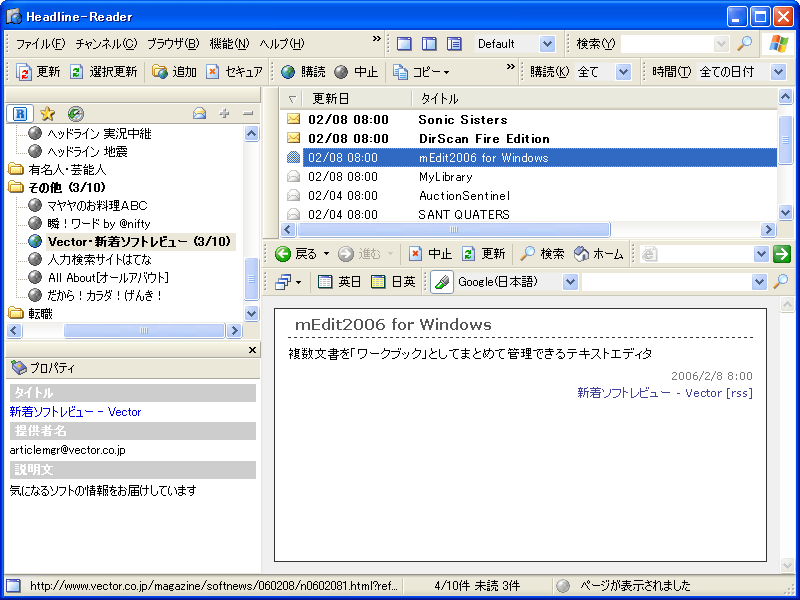Viewport: 800px width, 600px height.
Task: Open the Default layout dropdown
Action: pos(547,44)
